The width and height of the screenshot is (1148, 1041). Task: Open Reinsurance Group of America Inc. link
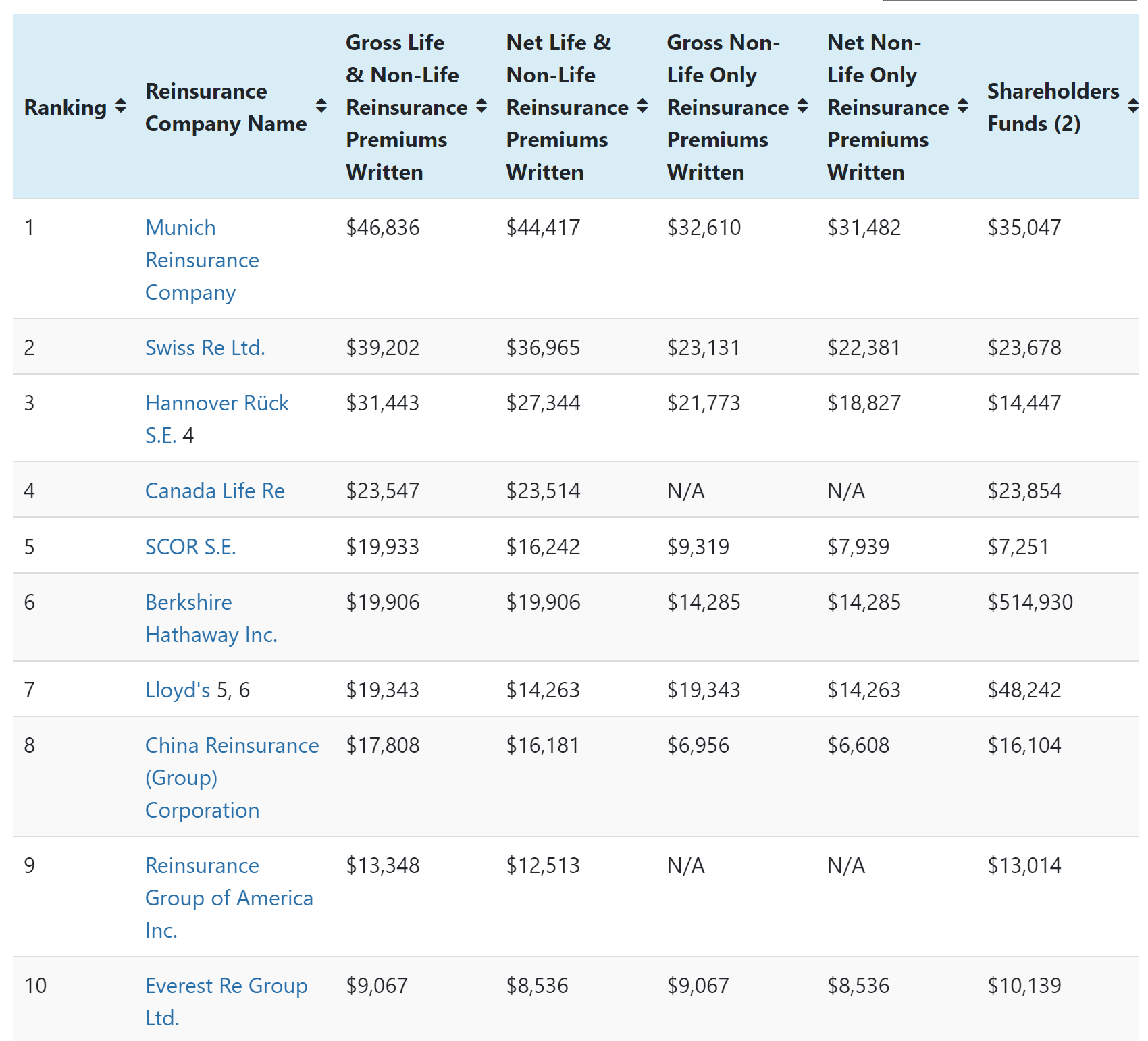(229, 898)
